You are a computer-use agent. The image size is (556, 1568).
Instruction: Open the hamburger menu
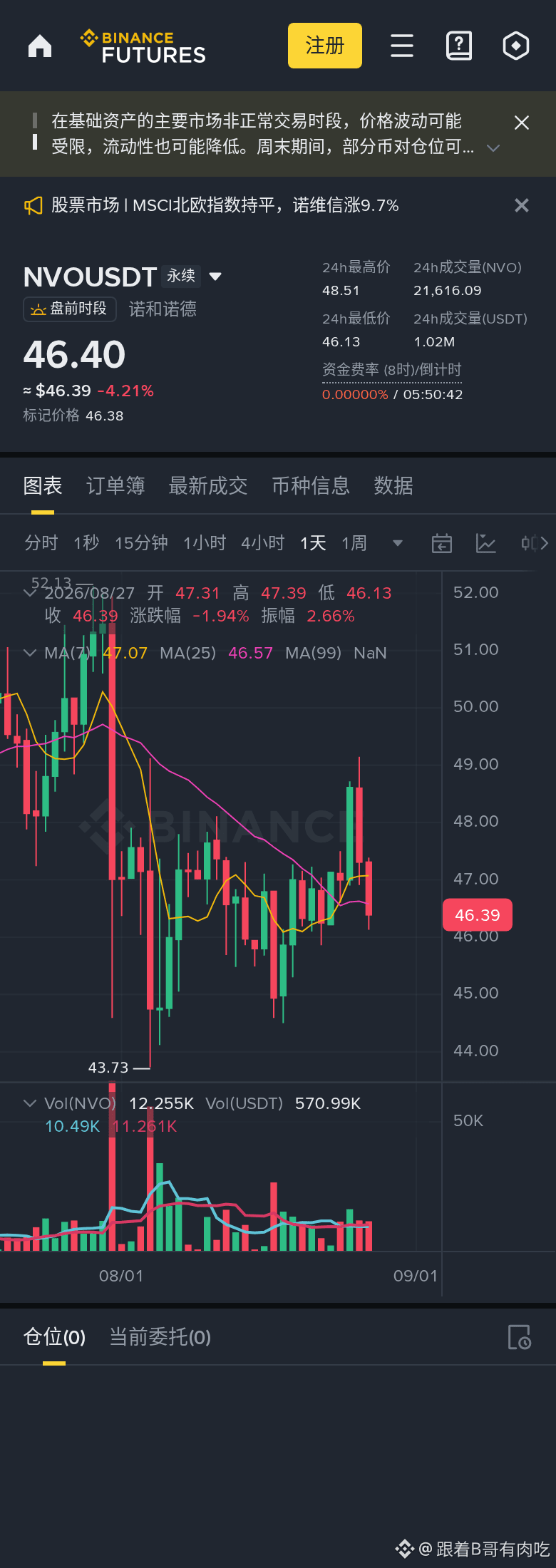402,46
